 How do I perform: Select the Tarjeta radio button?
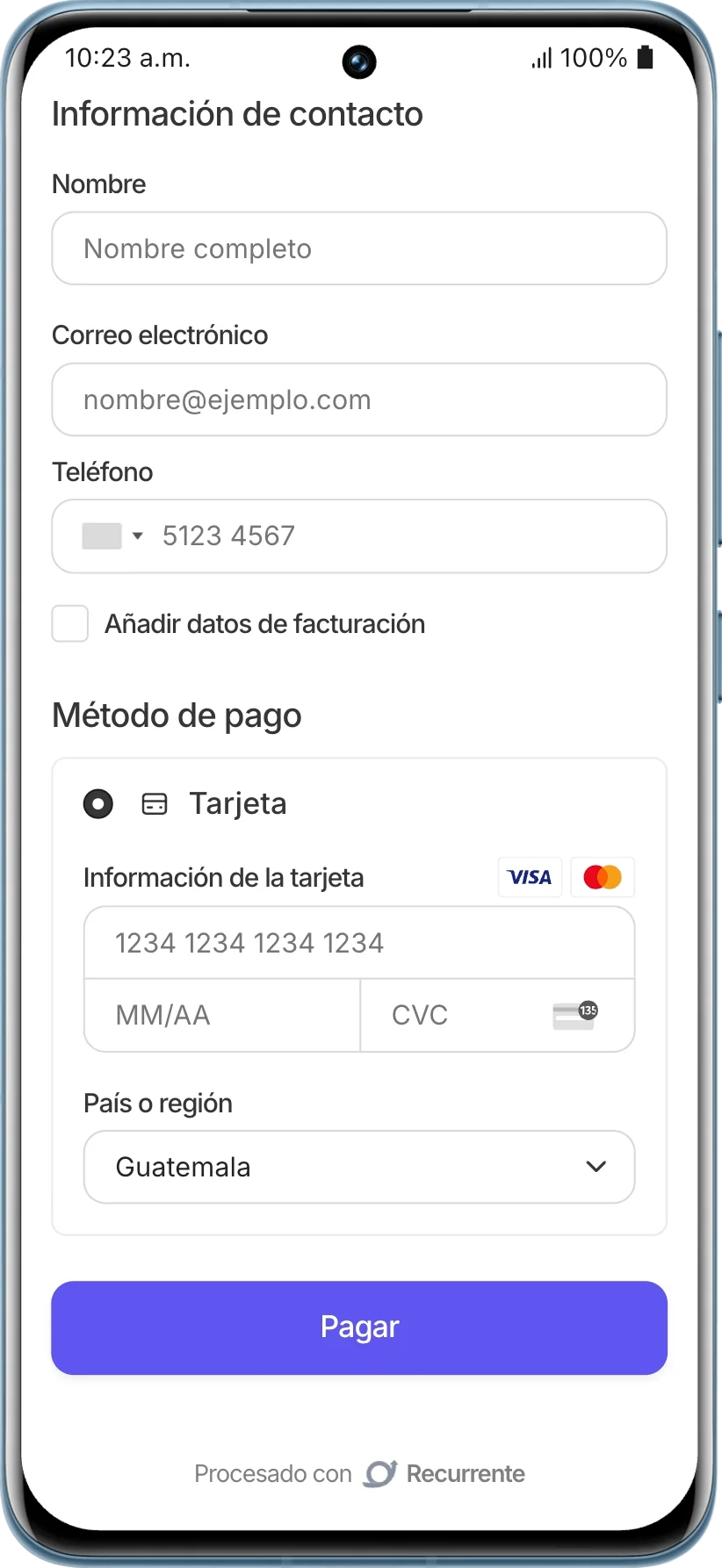tap(98, 803)
